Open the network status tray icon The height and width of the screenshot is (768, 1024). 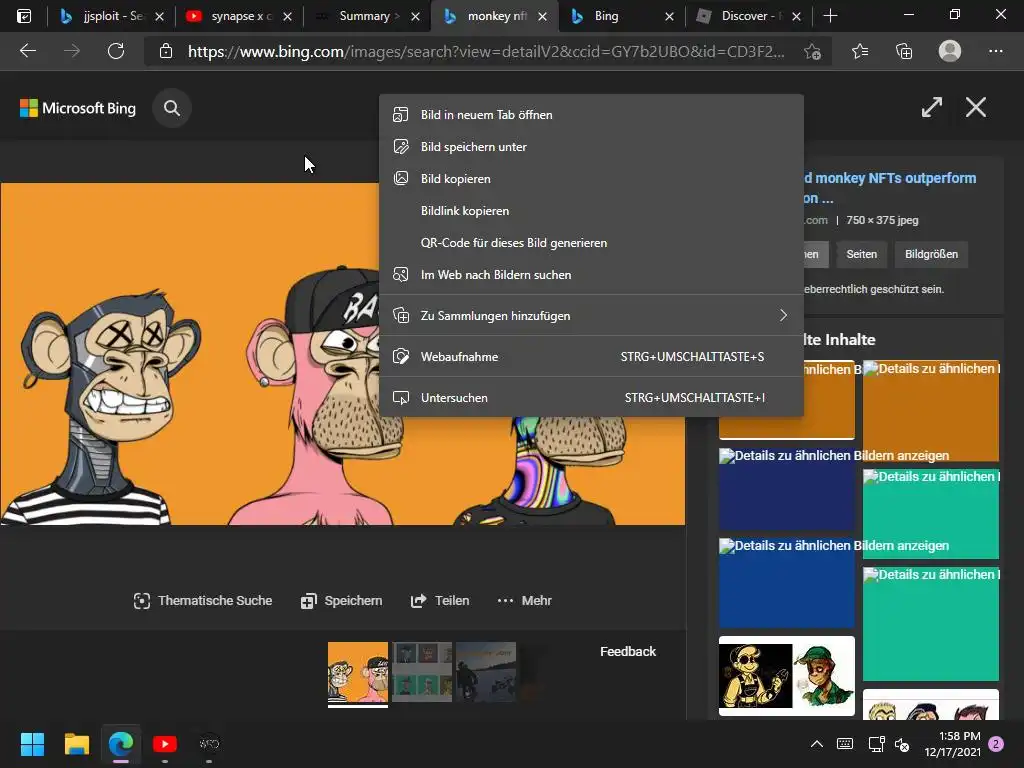pos(876,744)
